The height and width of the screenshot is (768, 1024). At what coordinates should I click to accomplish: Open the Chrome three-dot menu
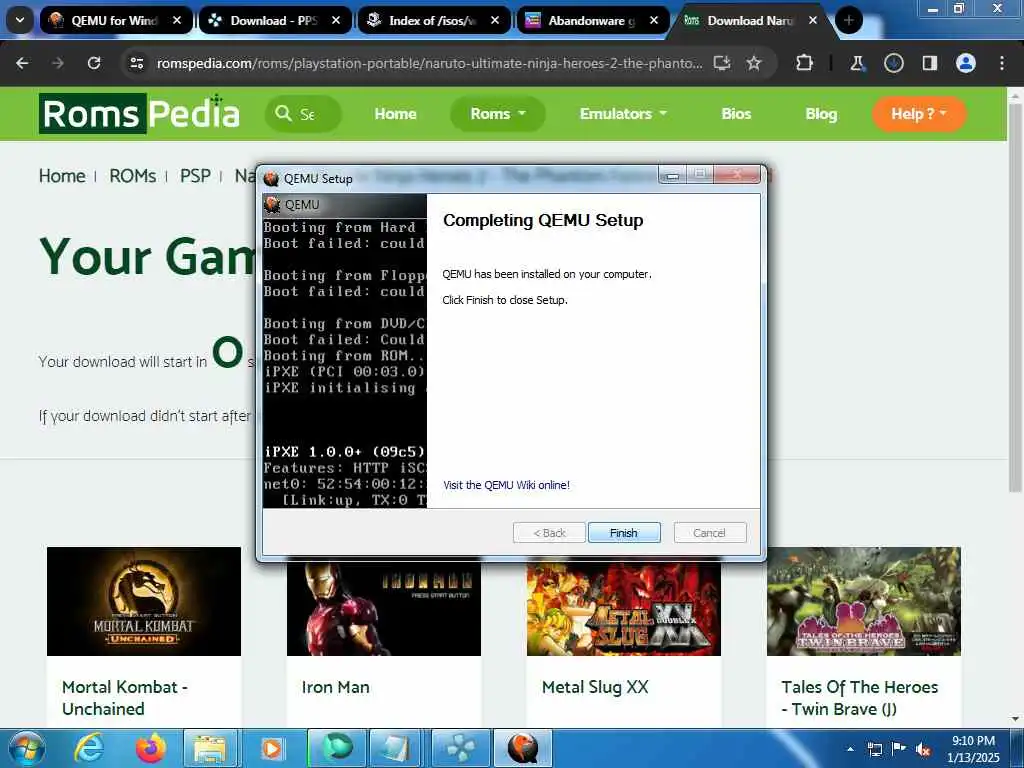coord(1002,63)
